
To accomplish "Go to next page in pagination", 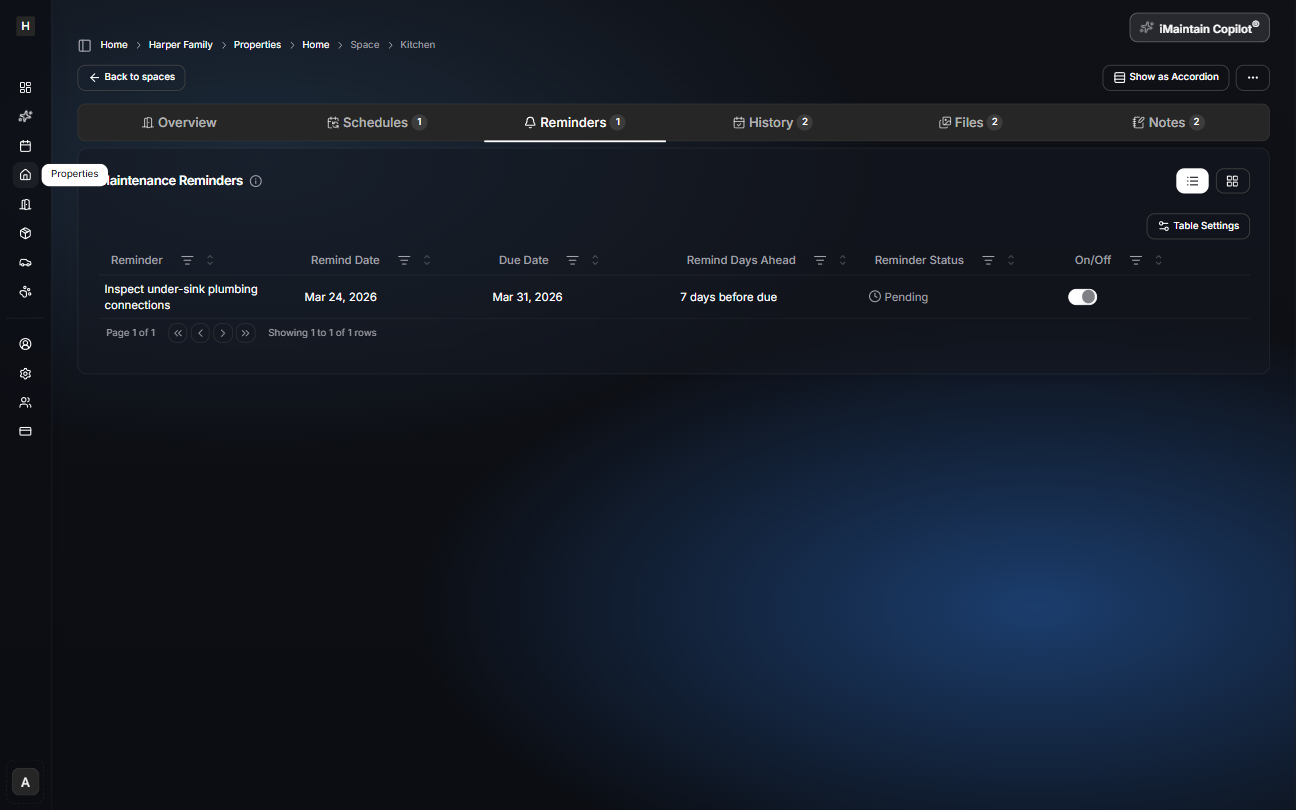I will click(x=223, y=333).
